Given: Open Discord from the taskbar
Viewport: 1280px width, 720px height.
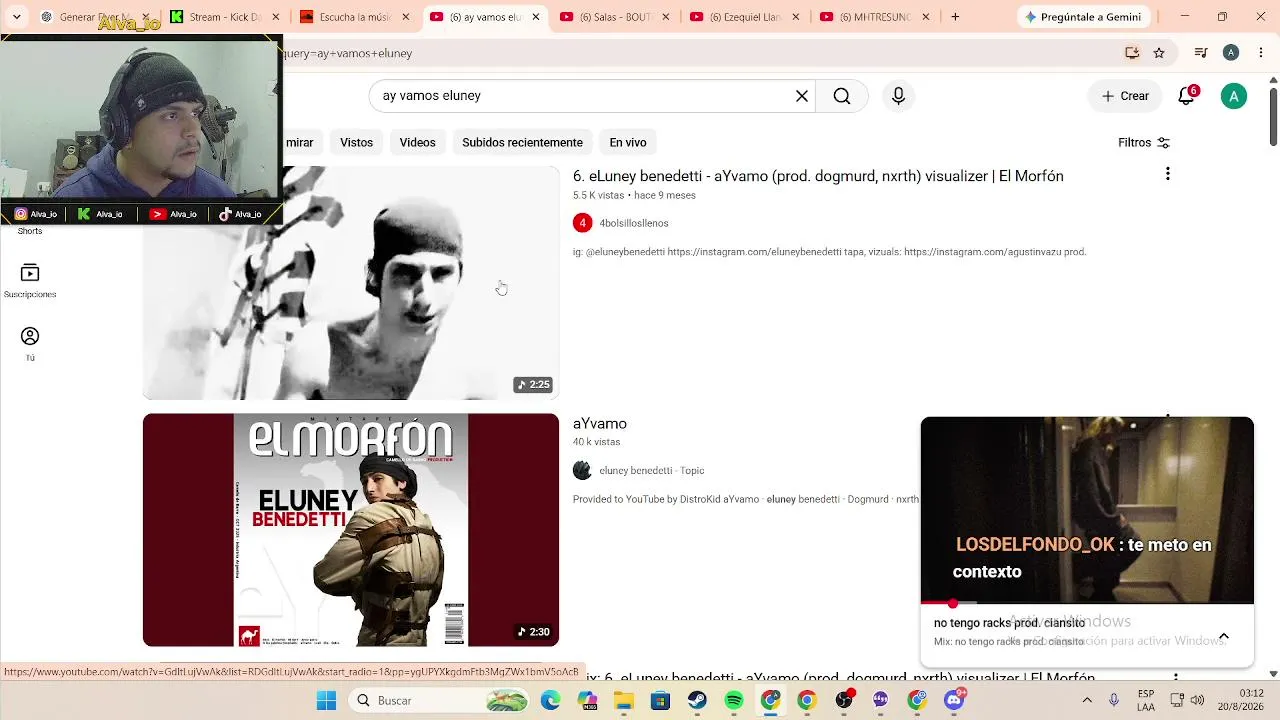Looking at the screenshot, I should 954,701.
